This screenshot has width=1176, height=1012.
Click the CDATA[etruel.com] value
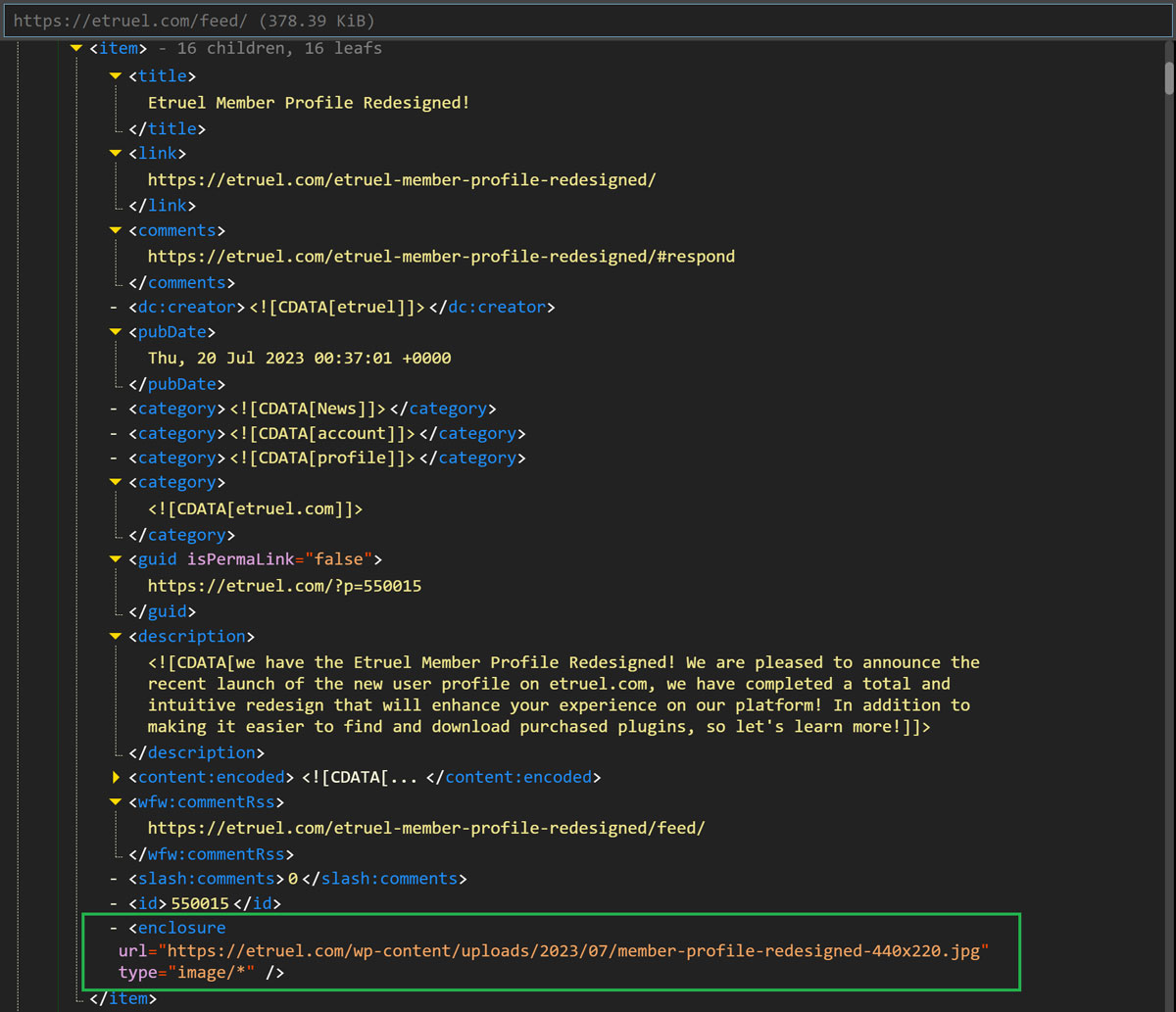[x=256, y=509]
